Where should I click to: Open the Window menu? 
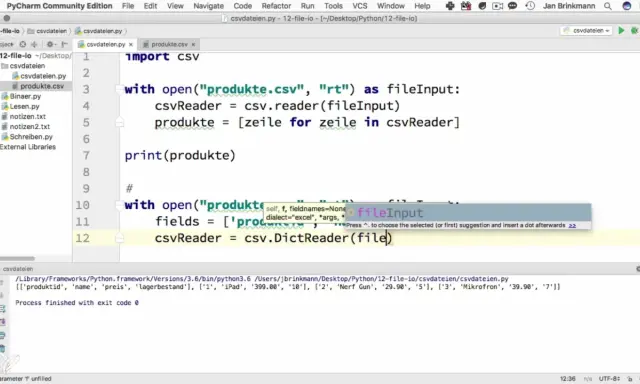391,6
